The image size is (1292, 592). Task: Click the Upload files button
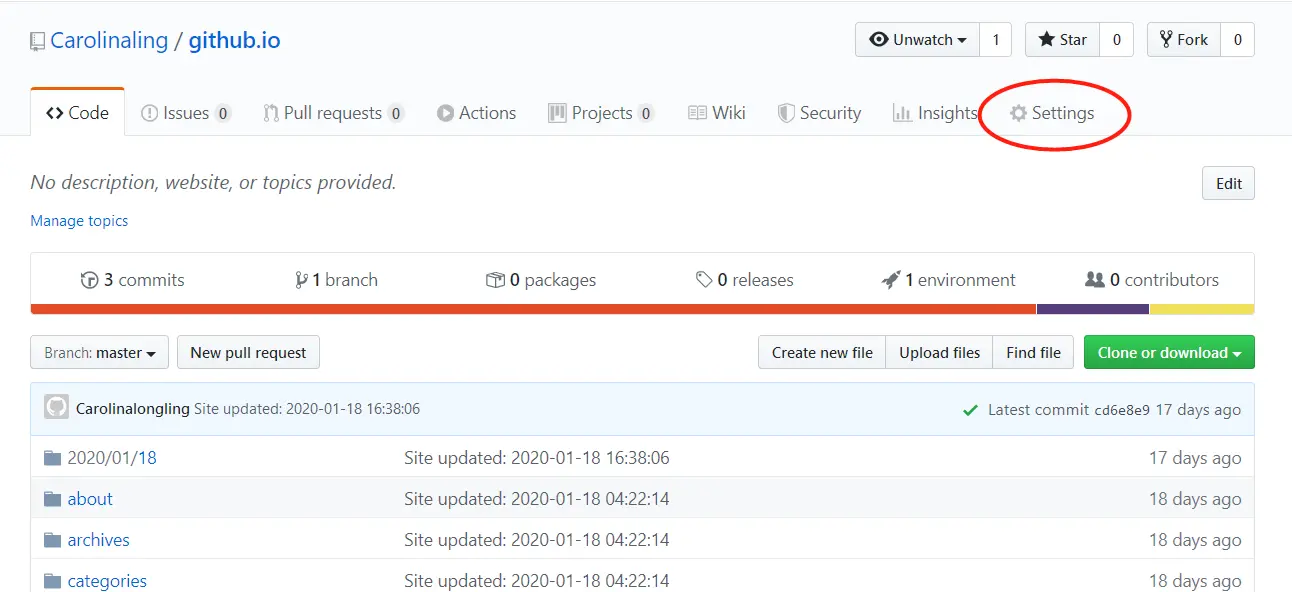tap(939, 352)
